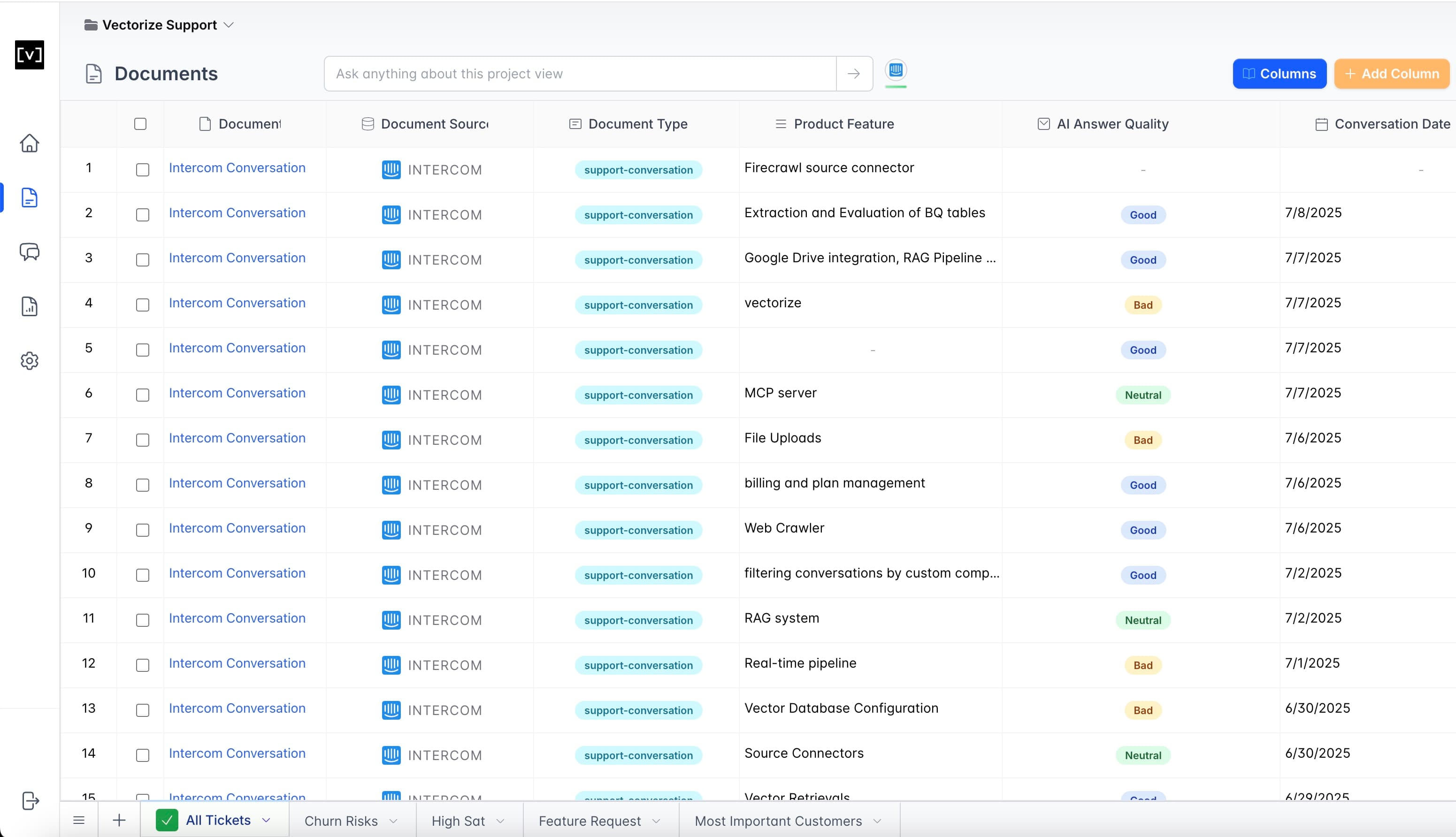Switch to the Feature Request tab
This screenshot has width=1456, height=837.
(x=590, y=821)
